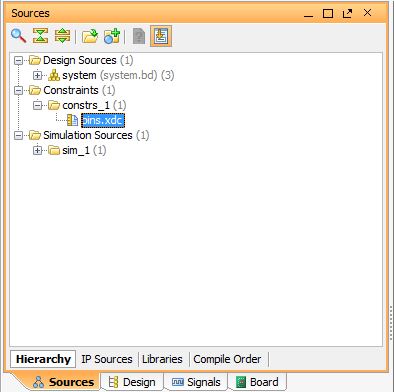This screenshot has width=394, height=392.
Task: Select the constrs_1 (1) constraint set
Action: 94,105
